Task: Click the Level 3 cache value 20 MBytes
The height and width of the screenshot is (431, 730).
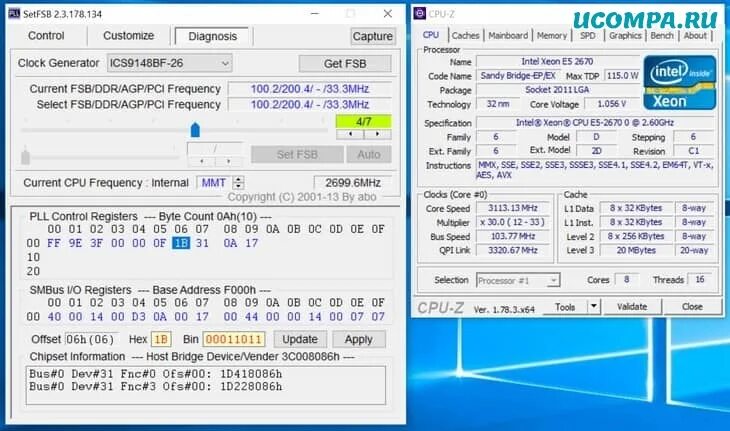Action: click(636, 250)
